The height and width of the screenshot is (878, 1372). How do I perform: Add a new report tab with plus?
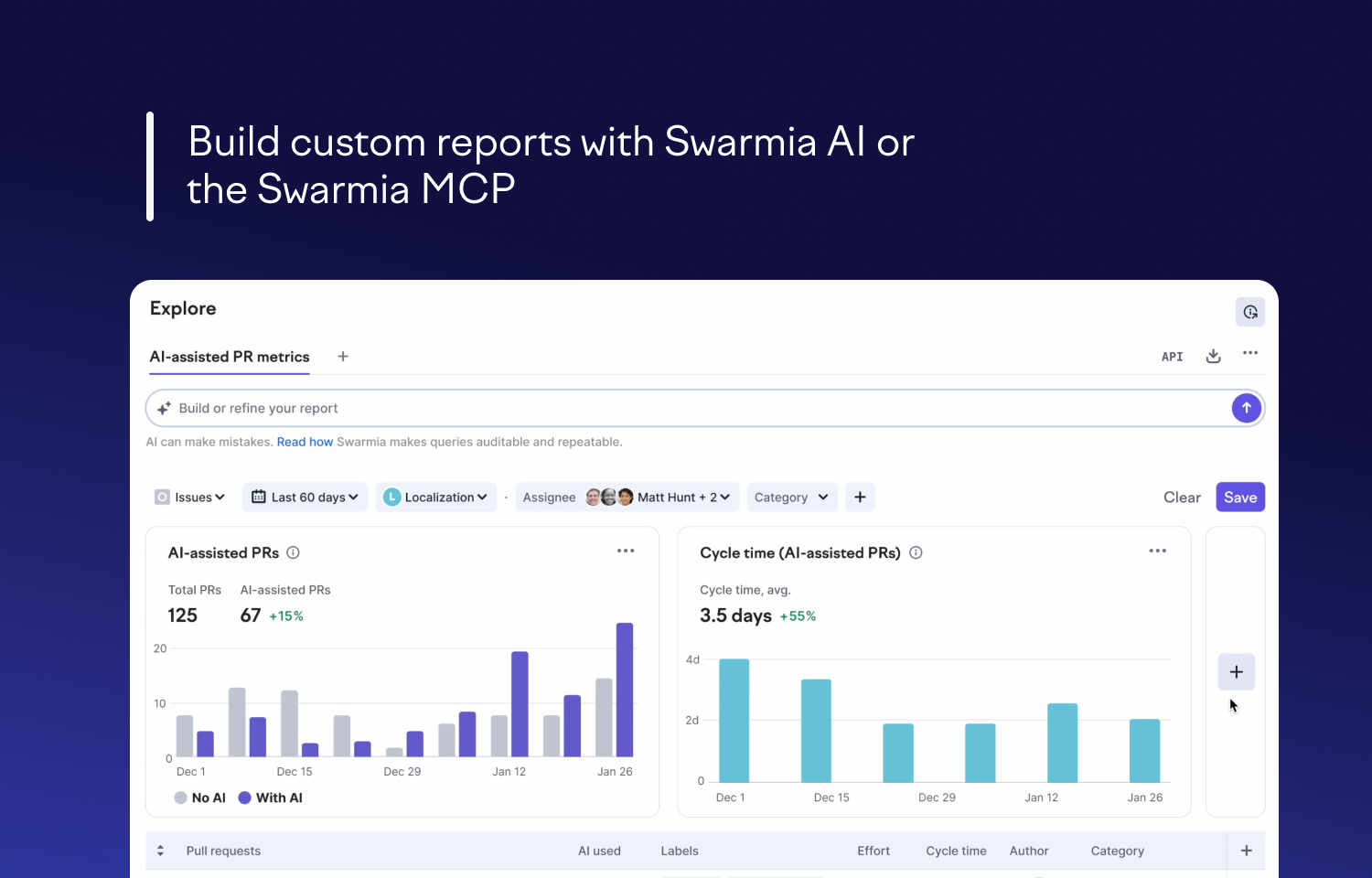(x=343, y=357)
